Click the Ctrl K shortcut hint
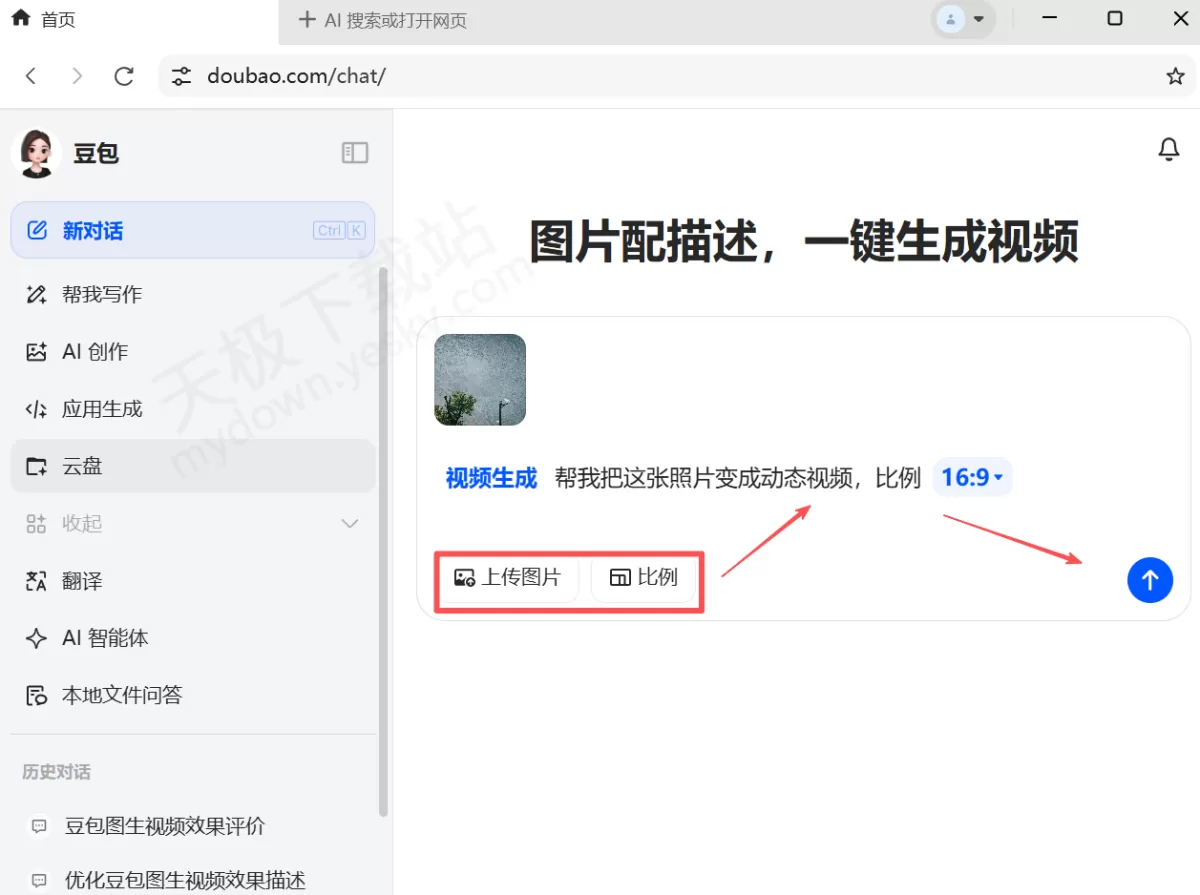1200x895 pixels. 339,231
